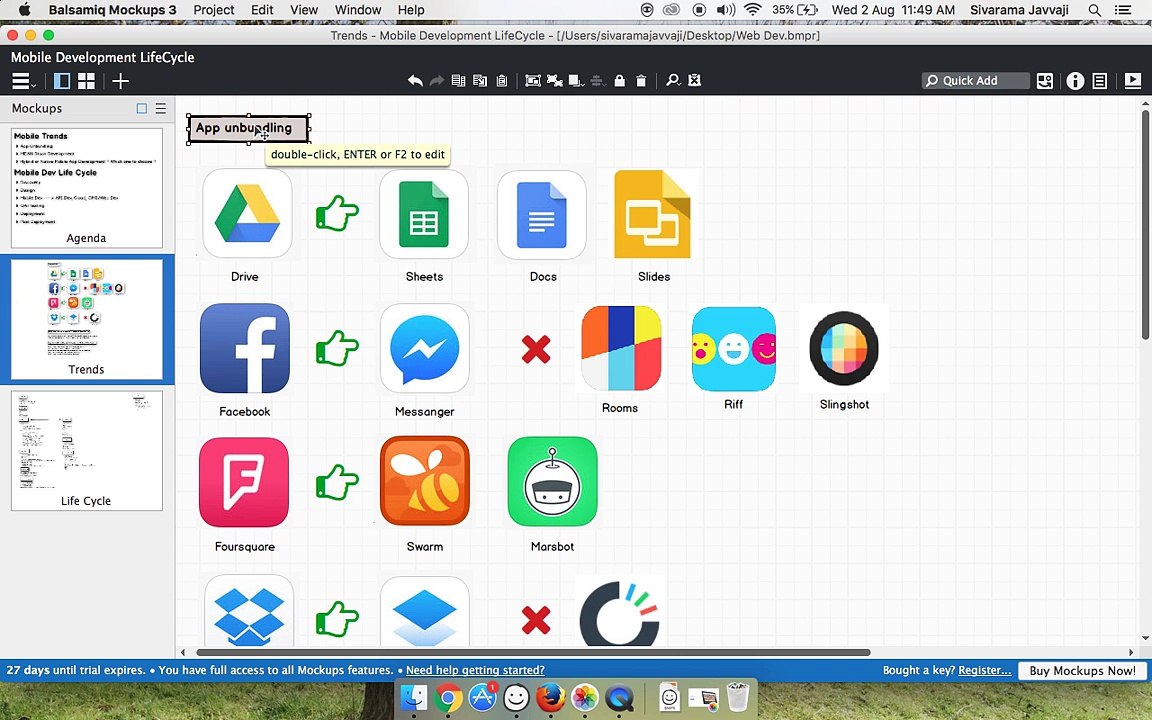Enter full screen presentation mode
This screenshot has width=1152, height=720.
1132,81
